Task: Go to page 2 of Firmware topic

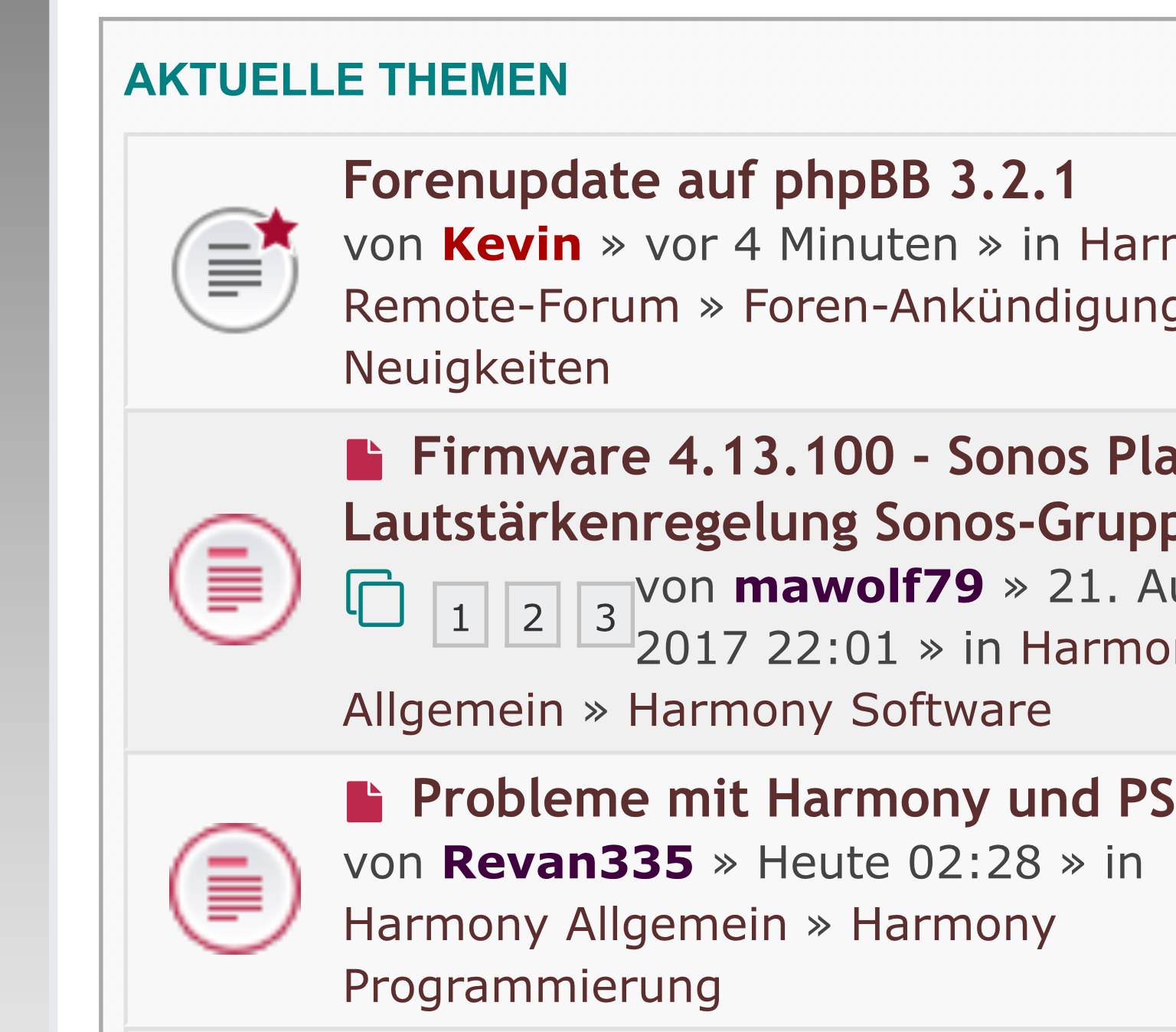Action: point(533,615)
